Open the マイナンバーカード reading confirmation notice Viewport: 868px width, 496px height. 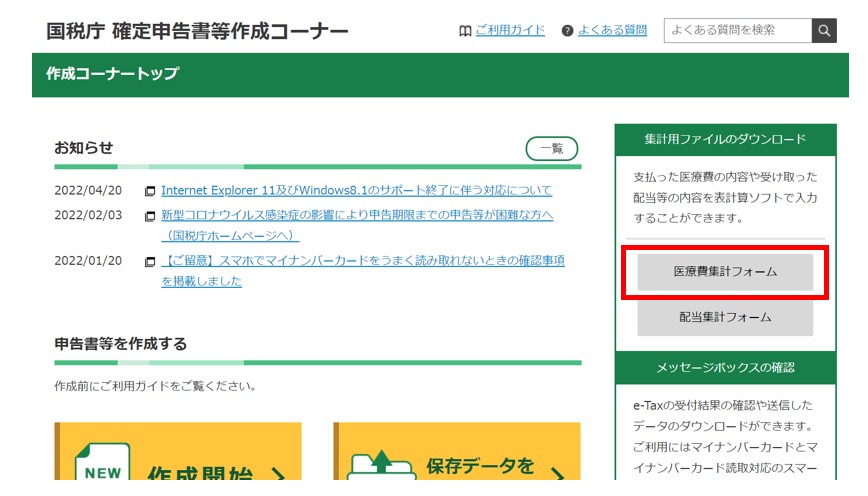[x=363, y=271]
